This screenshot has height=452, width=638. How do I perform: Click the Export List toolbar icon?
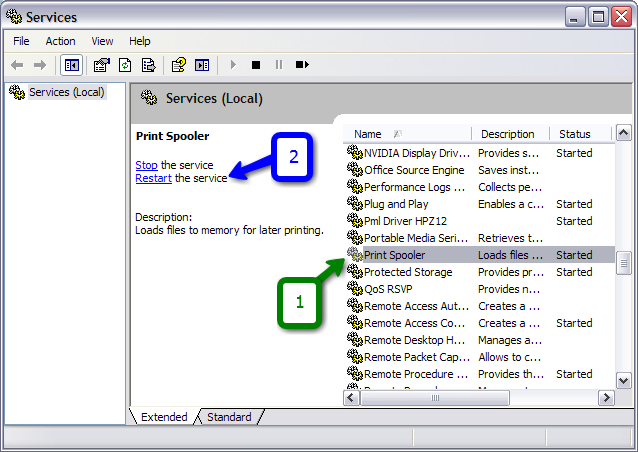coord(149,65)
